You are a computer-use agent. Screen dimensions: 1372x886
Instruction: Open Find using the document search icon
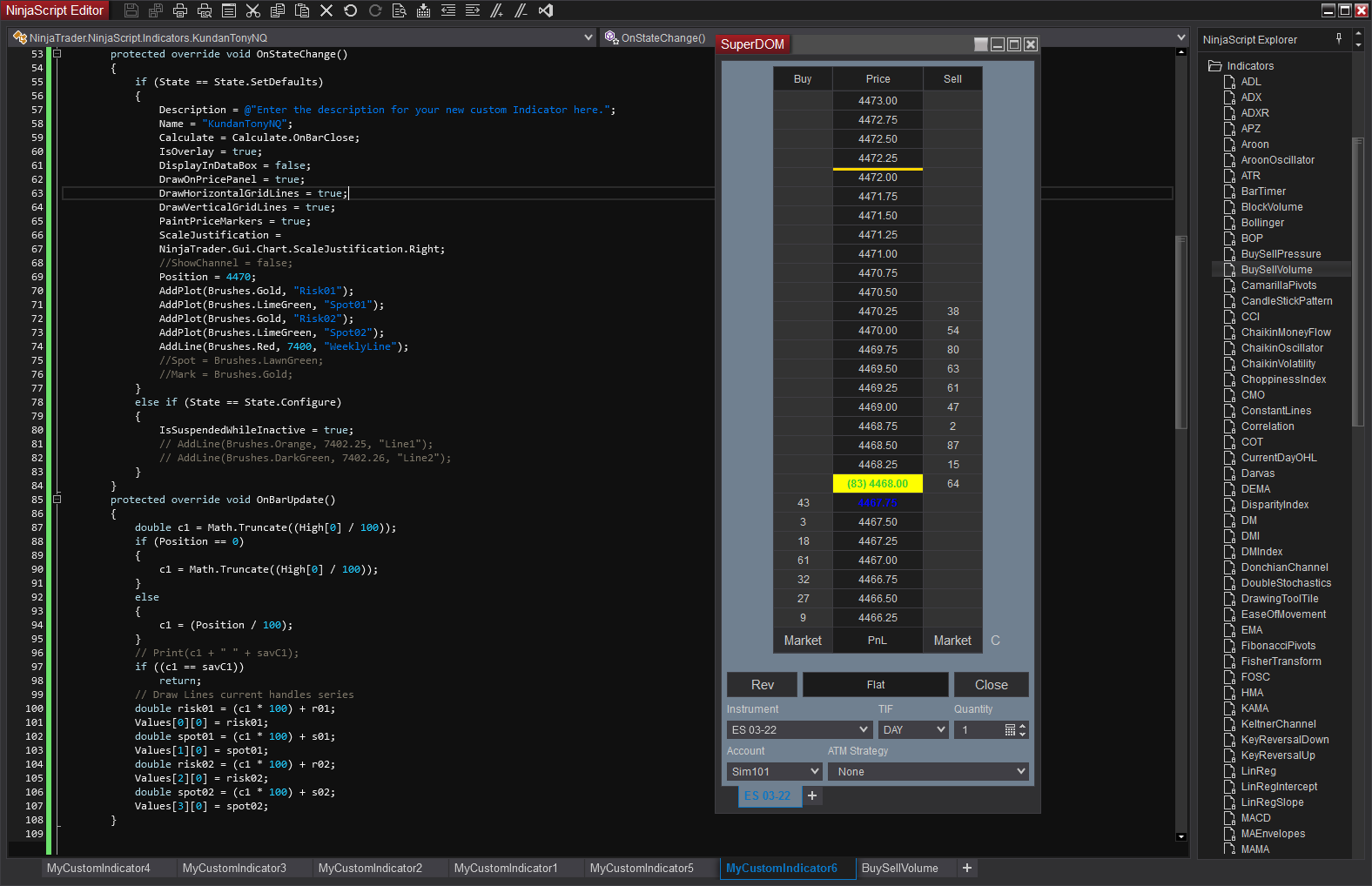tap(400, 10)
